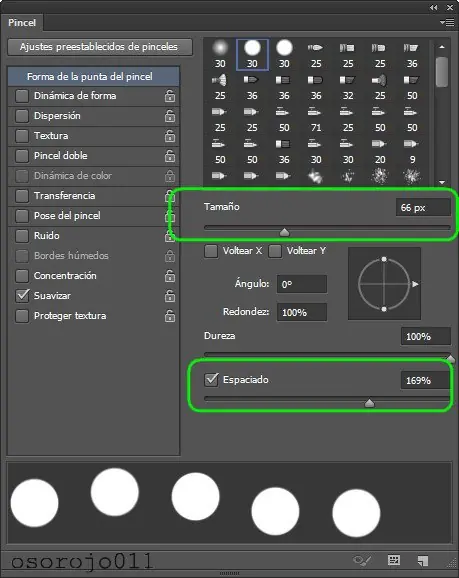Screen dimensions: 459x578
Task: Click the create new brush icon
Action: 423,561
